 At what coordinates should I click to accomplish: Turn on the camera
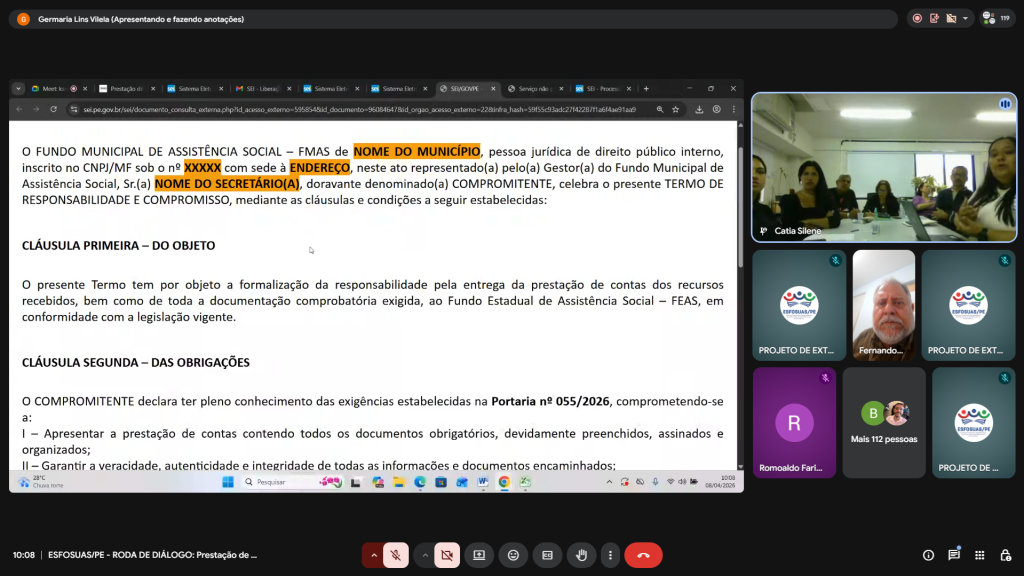pos(447,555)
